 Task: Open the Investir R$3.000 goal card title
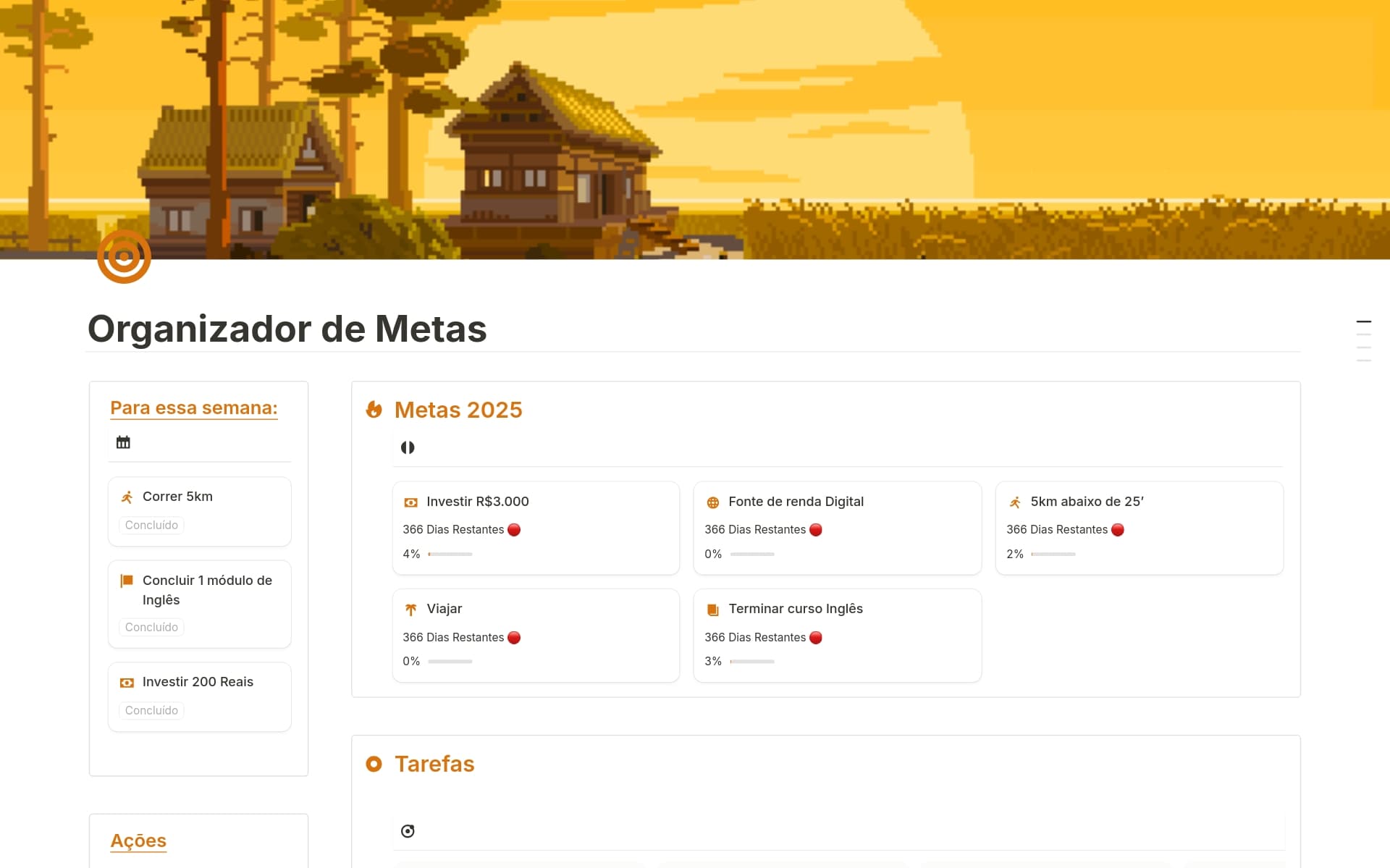[478, 502]
